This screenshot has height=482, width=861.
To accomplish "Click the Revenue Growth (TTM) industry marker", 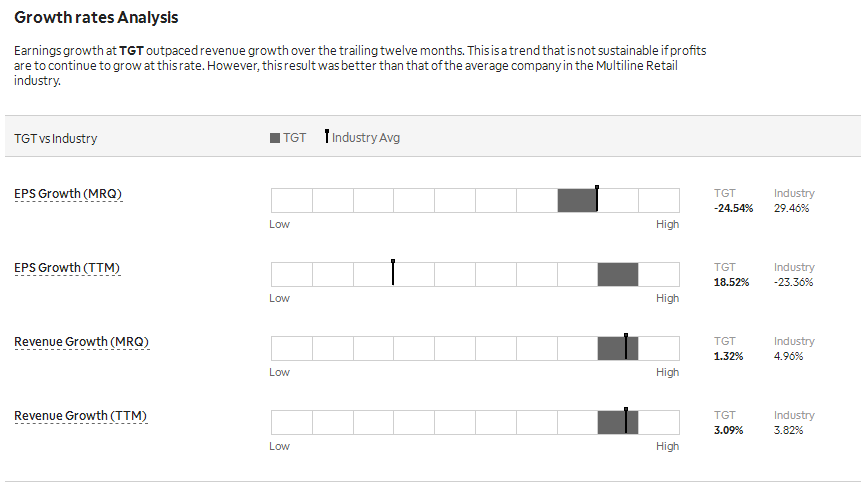I will [626, 421].
